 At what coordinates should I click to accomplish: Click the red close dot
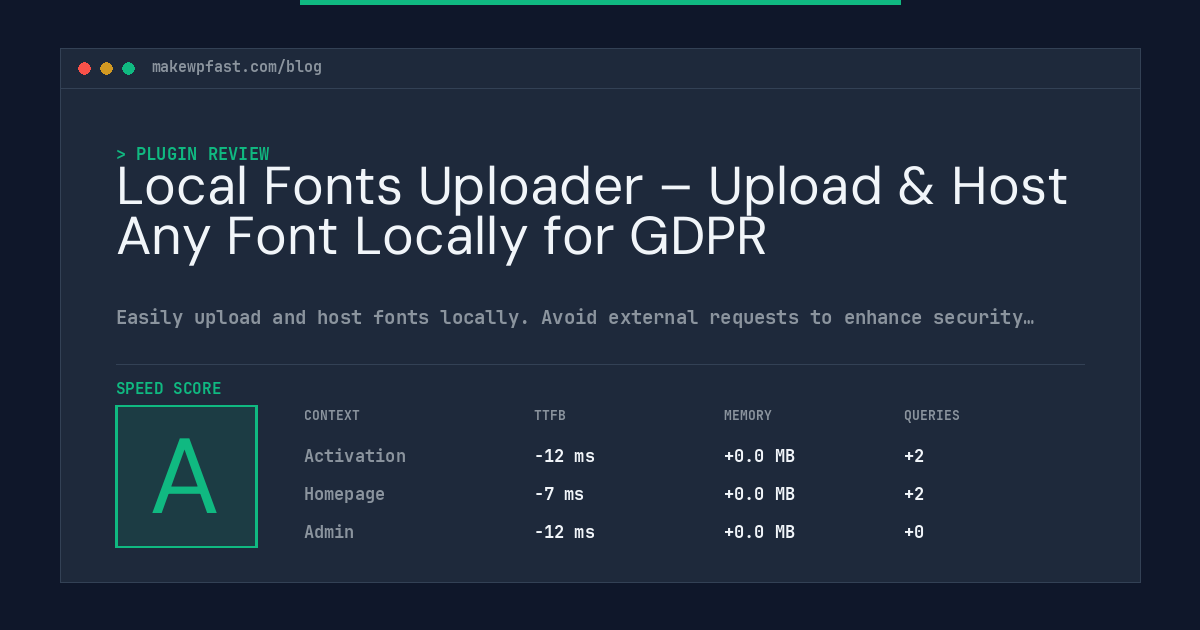[x=84, y=68]
